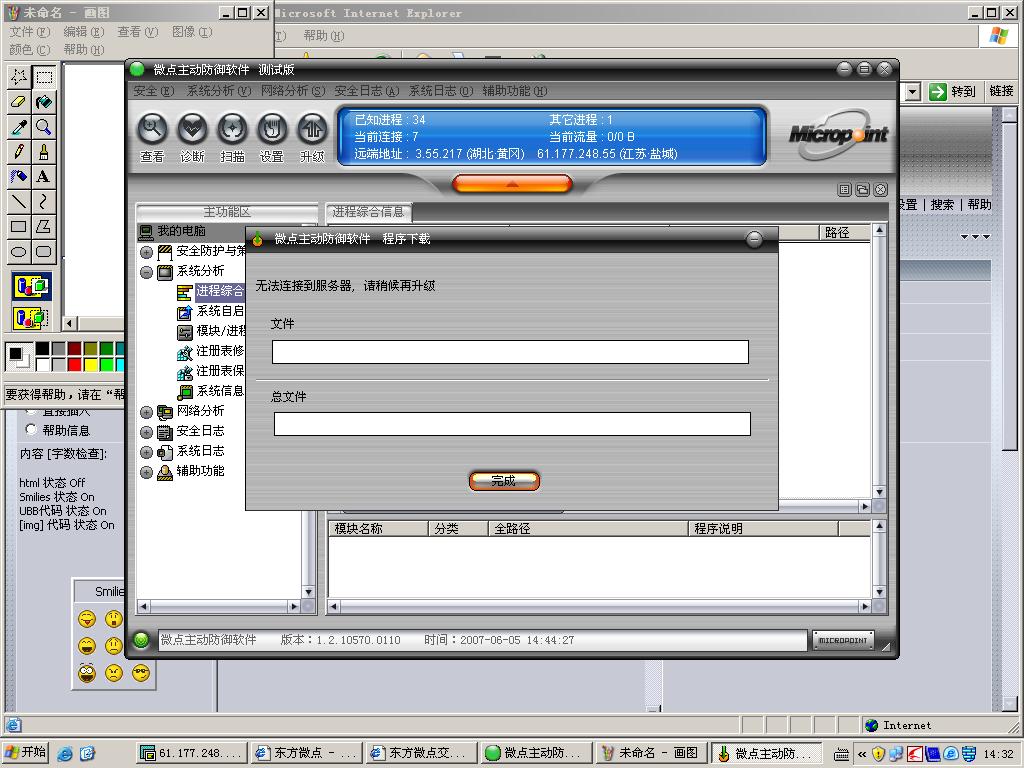This screenshot has height=768, width=1024.
Task: Select the Rectangle shape tool in Paint
Action: [x=18, y=227]
